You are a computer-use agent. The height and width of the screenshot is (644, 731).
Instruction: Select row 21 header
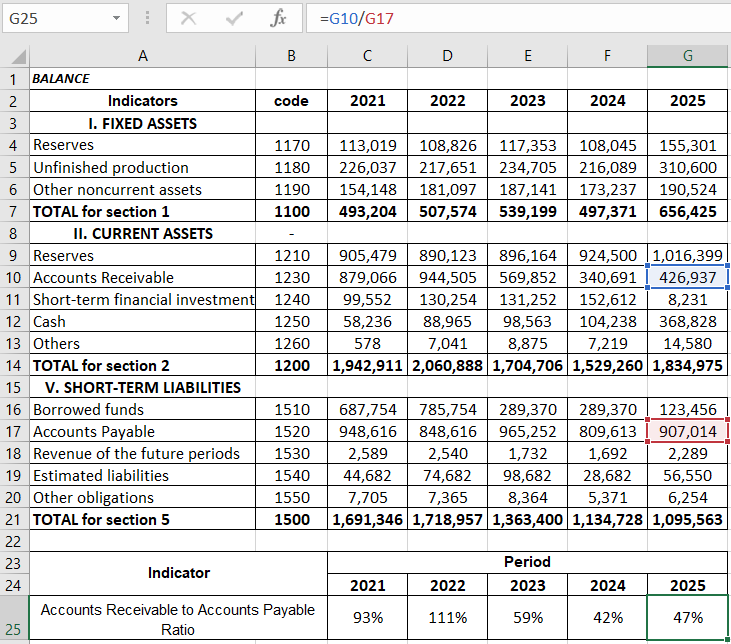14,519
